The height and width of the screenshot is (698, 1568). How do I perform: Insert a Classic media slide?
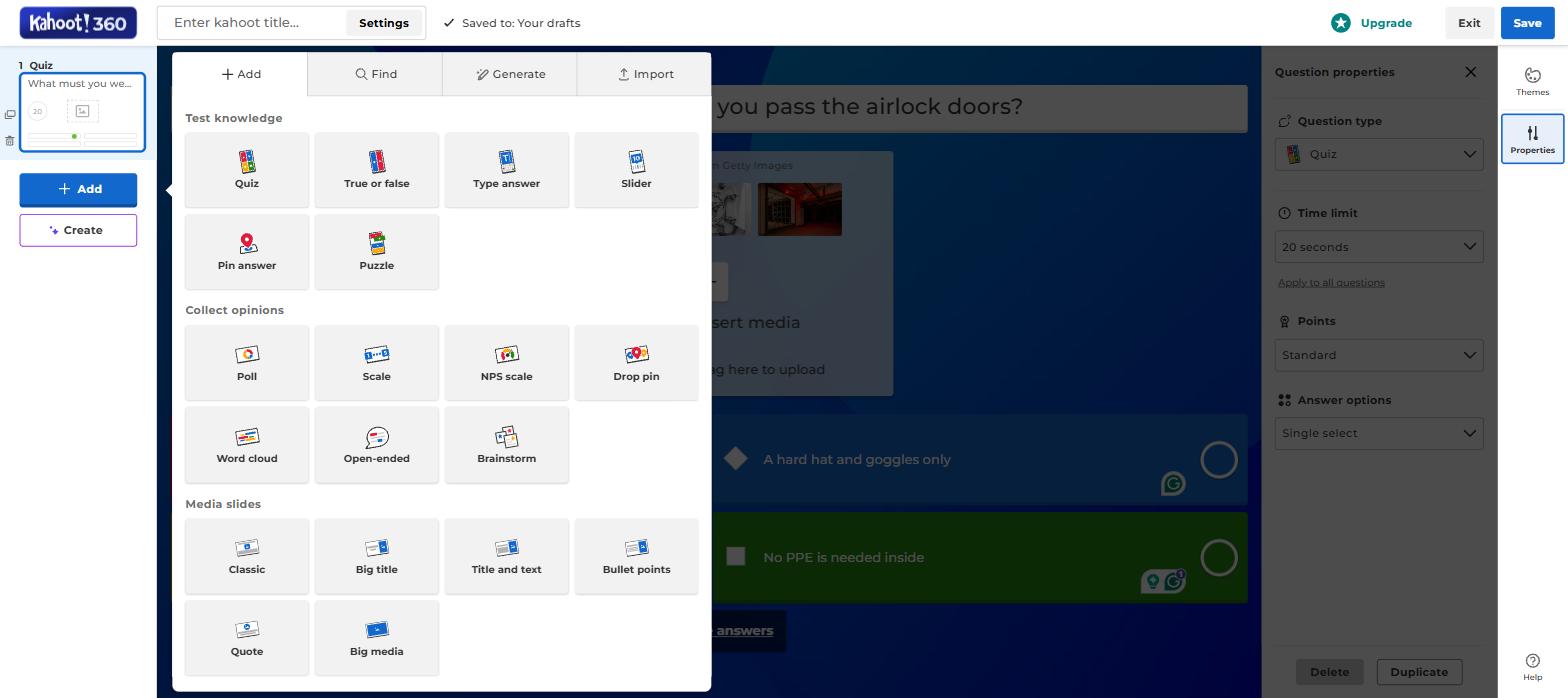pos(247,556)
